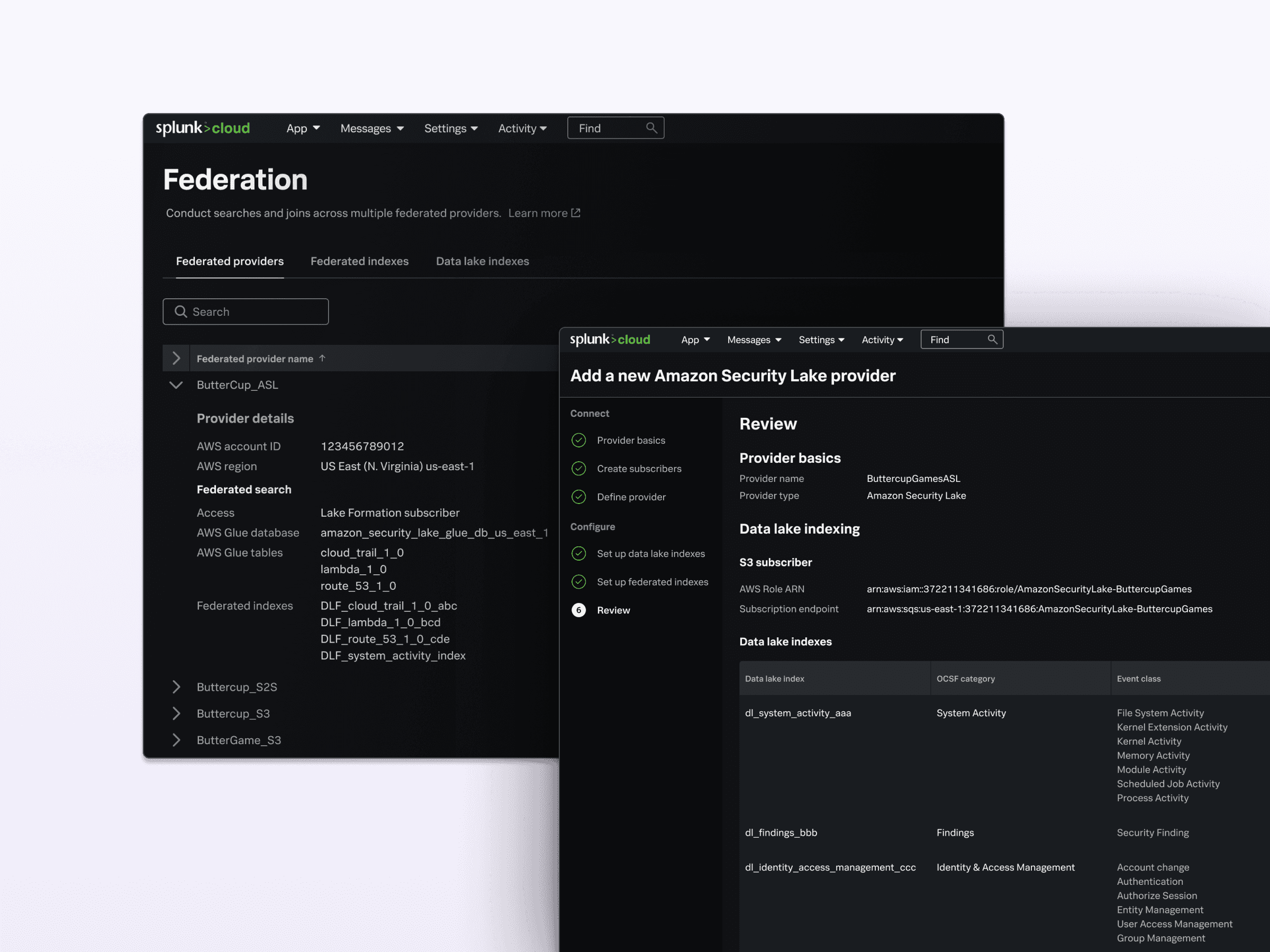Image resolution: width=1270 pixels, height=952 pixels.
Task: Expand the Buttercup_S2S provider row
Action: 176,687
